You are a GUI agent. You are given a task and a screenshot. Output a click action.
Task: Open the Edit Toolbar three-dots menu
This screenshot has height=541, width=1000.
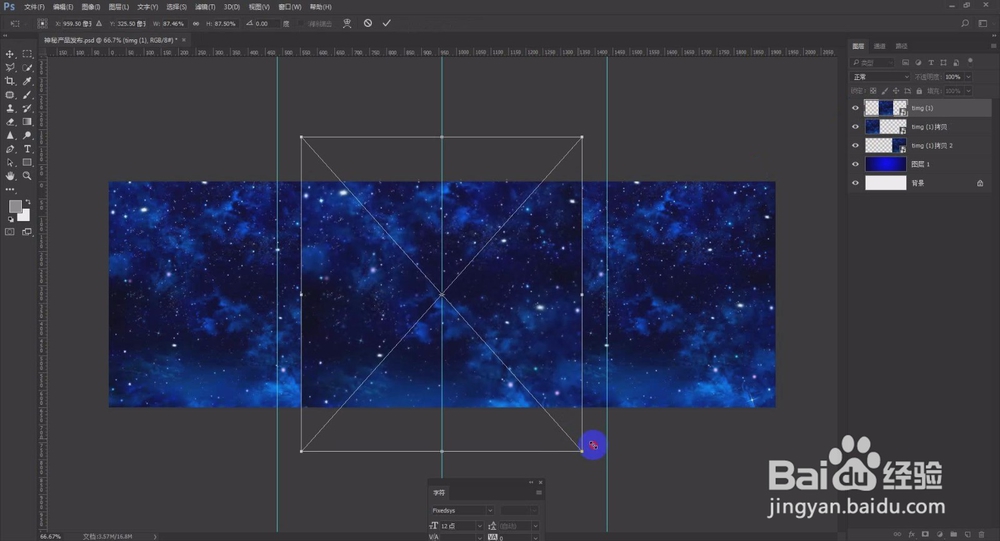(10, 189)
